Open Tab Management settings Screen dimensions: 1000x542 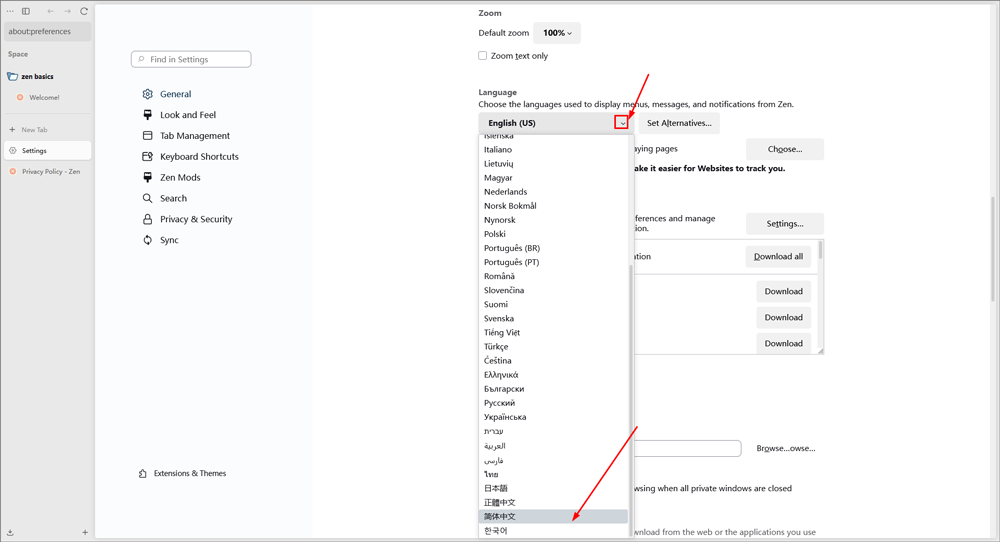[194, 136]
